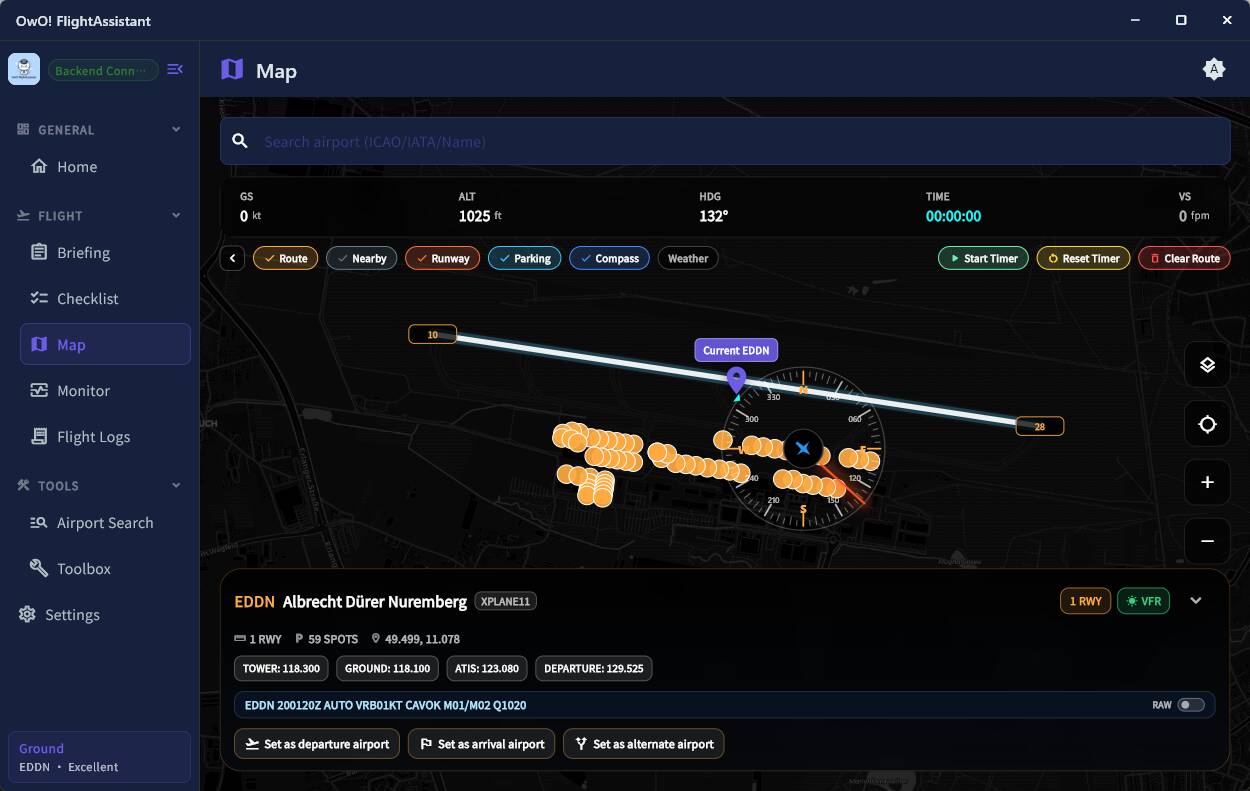Toggle the Route filter chip
1250x791 pixels.
pyautogui.click(x=286, y=258)
